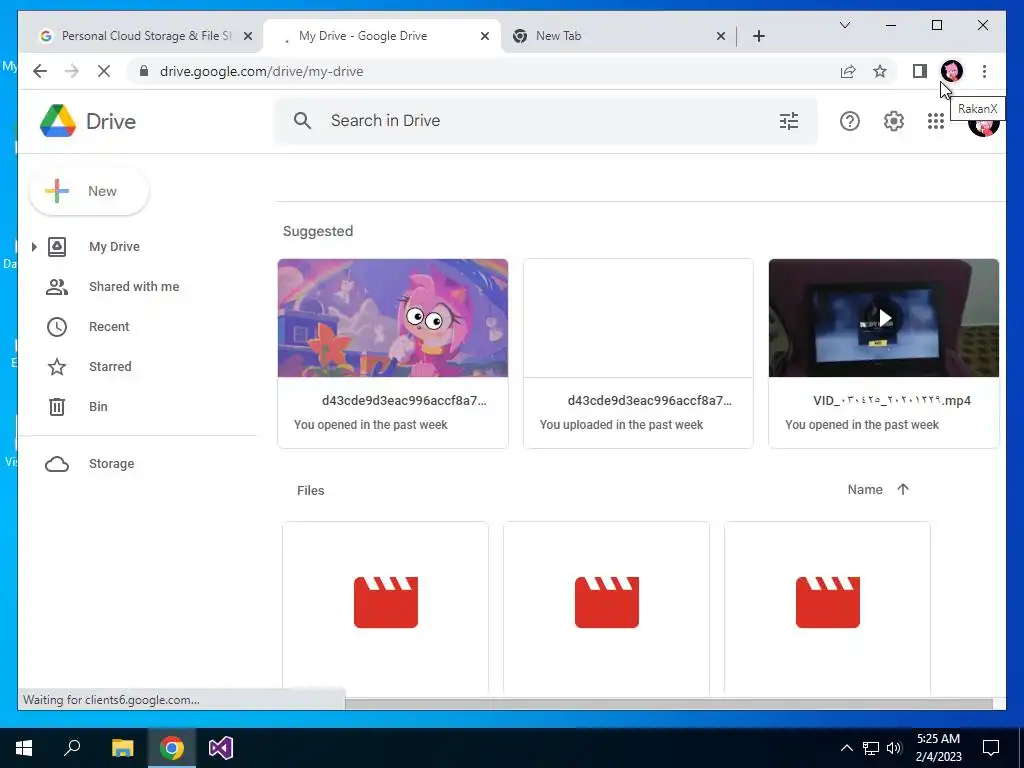Expand the My Drive folder tree

(34, 247)
